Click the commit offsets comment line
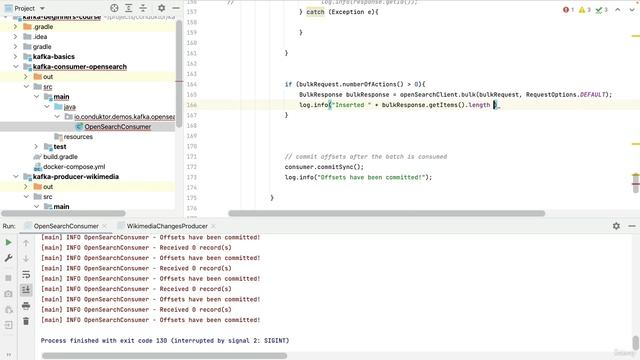The image size is (640, 360). coord(366,157)
